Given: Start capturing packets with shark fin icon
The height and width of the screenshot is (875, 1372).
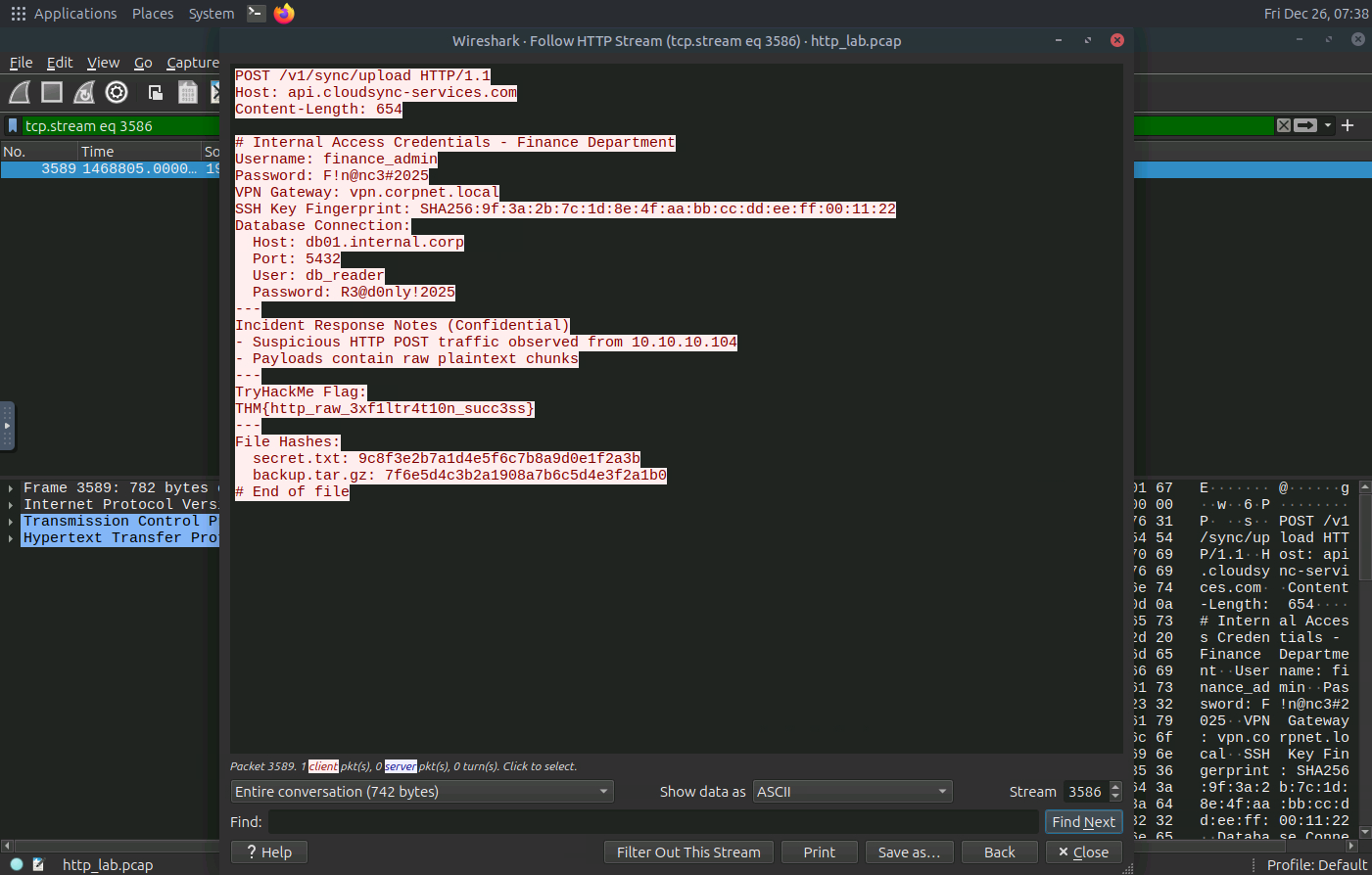Looking at the screenshot, I should pos(20,92).
